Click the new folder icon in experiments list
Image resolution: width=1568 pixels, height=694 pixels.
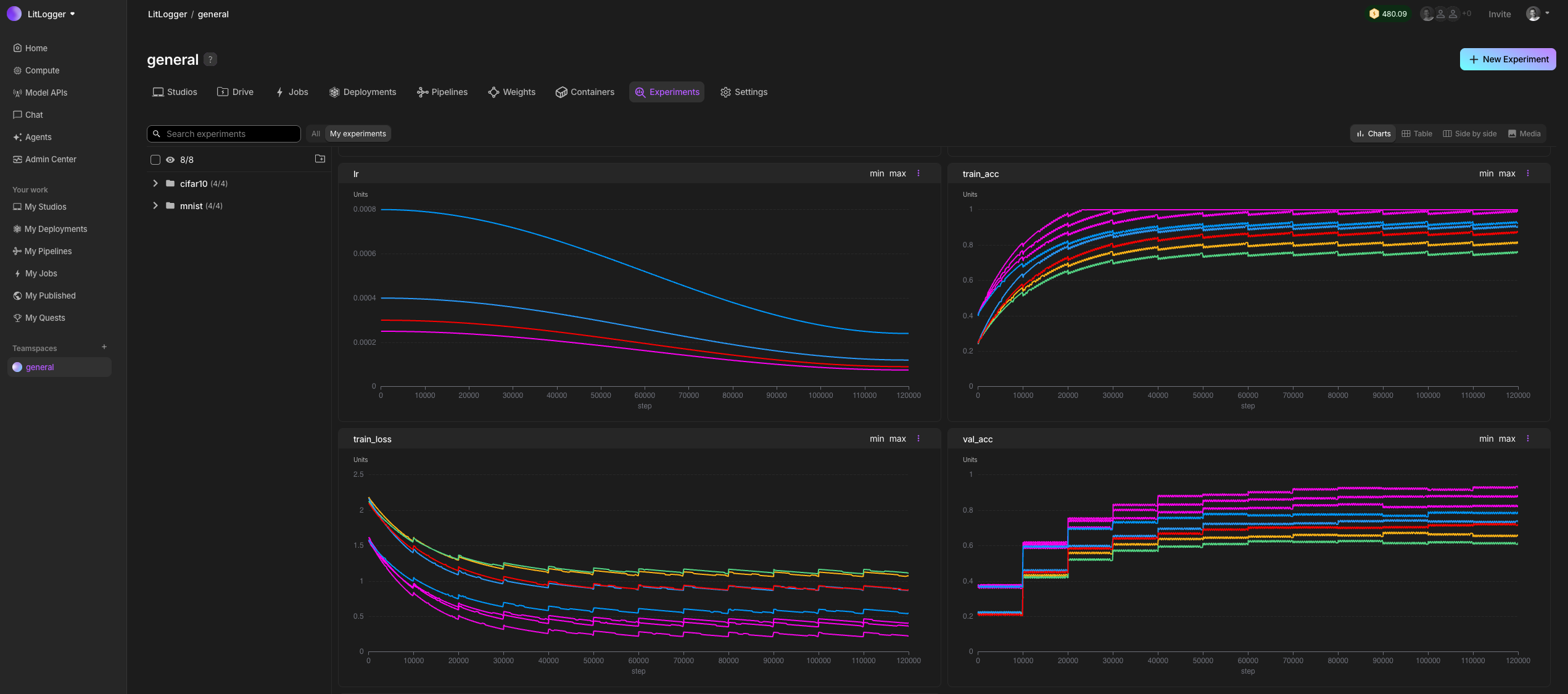[x=320, y=159]
